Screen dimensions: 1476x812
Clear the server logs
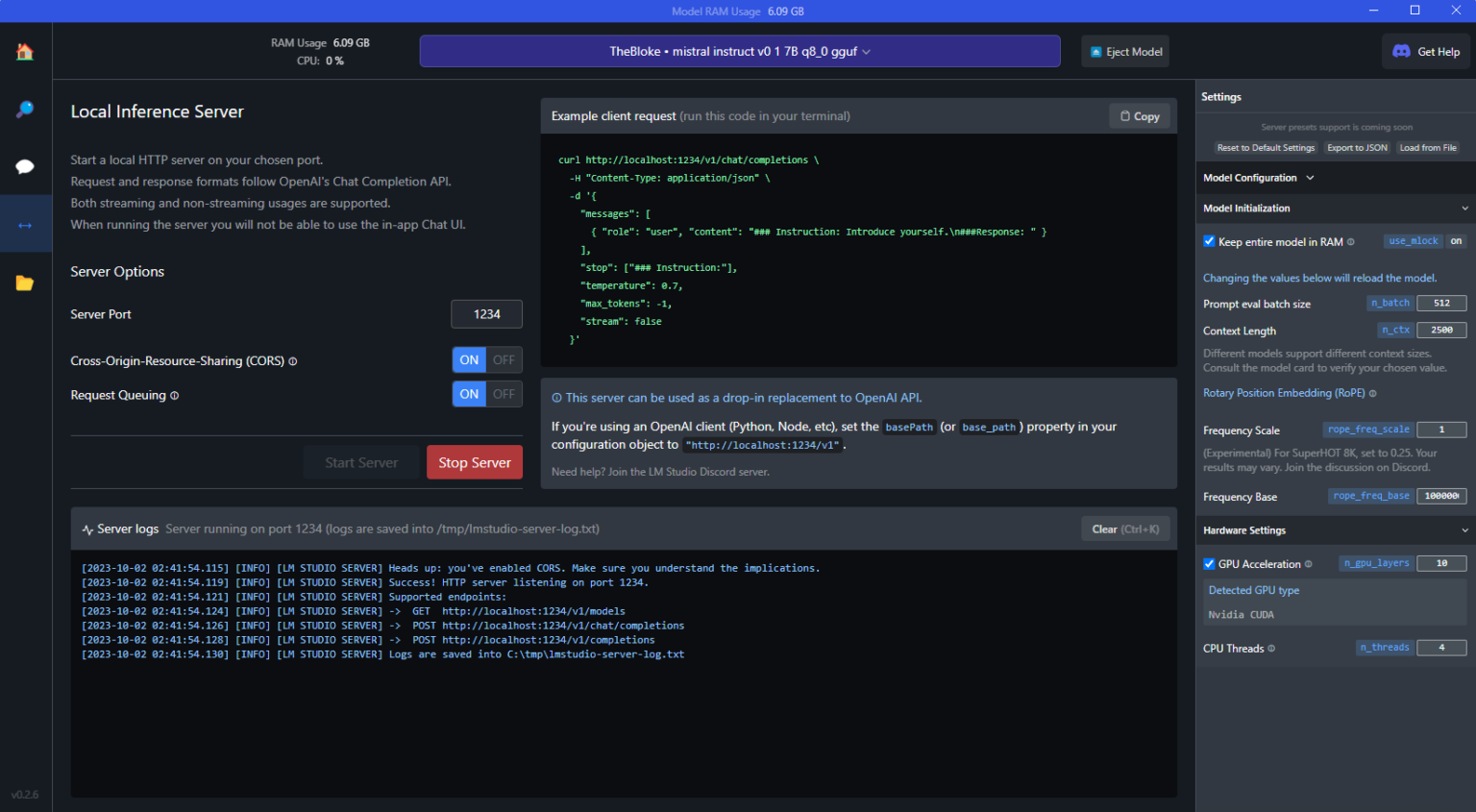pyautogui.click(x=1125, y=529)
